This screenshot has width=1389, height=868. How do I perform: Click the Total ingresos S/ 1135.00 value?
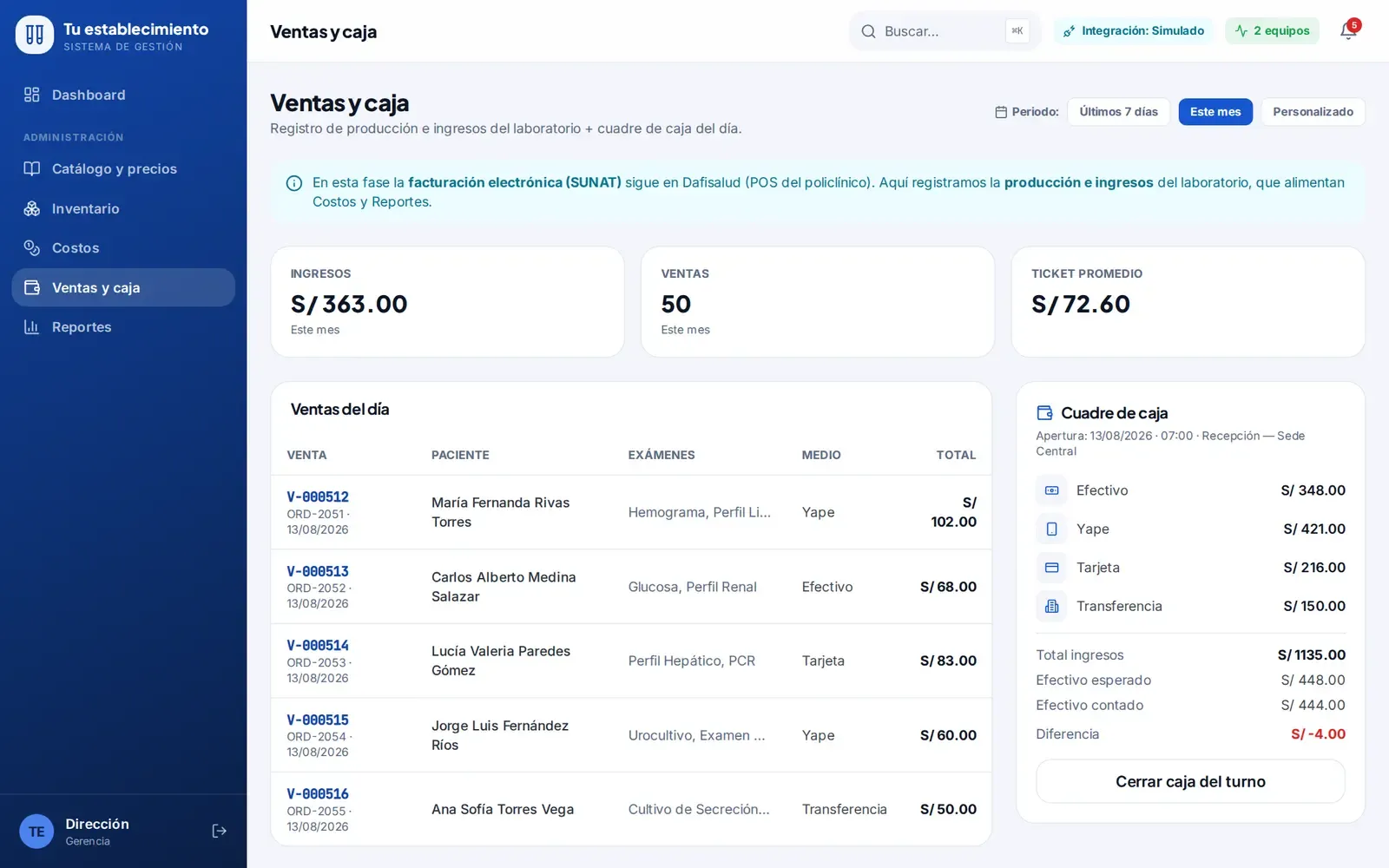(1311, 655)
